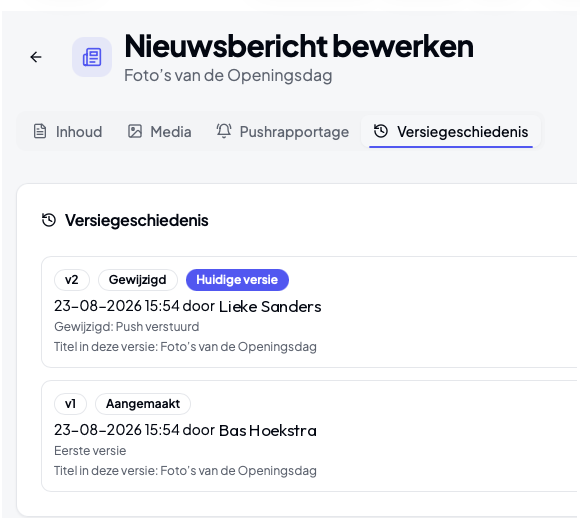Image resolution: width=580 pixels, height=518 pixels.
Task: Click the image icon on Media tab
Action: [135, 131]
